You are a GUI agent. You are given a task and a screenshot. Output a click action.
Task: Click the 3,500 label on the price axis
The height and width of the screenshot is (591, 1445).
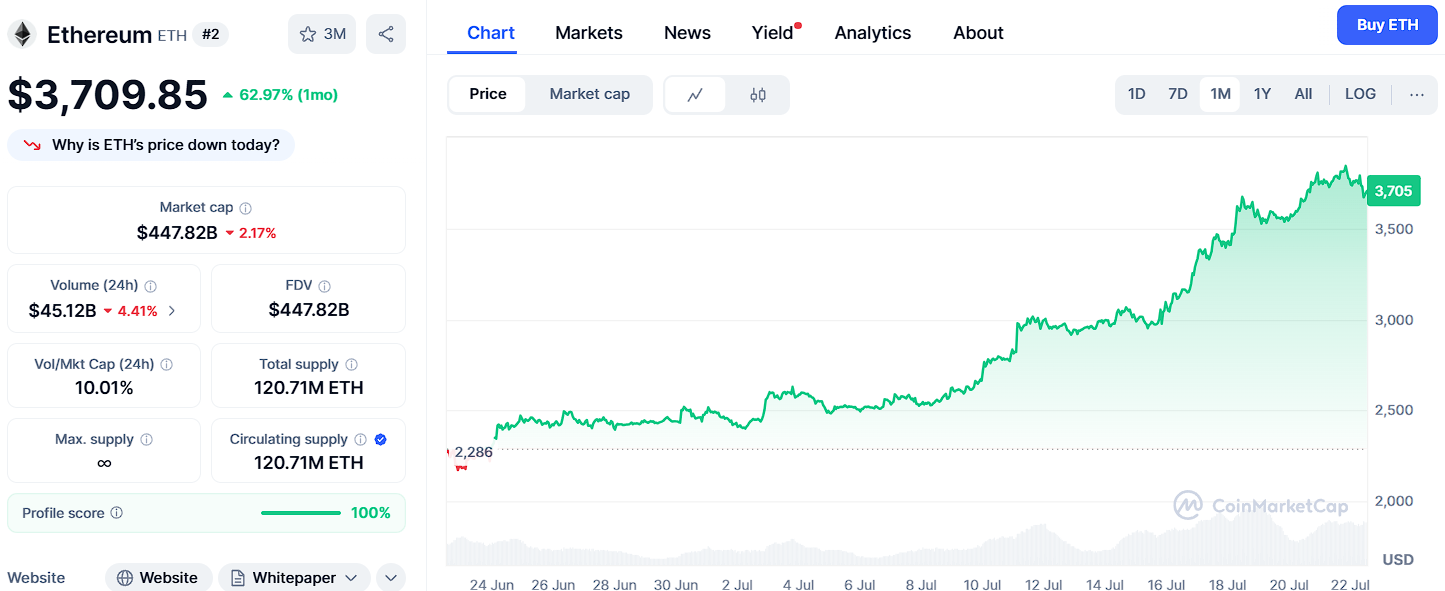pos(1393,229)
